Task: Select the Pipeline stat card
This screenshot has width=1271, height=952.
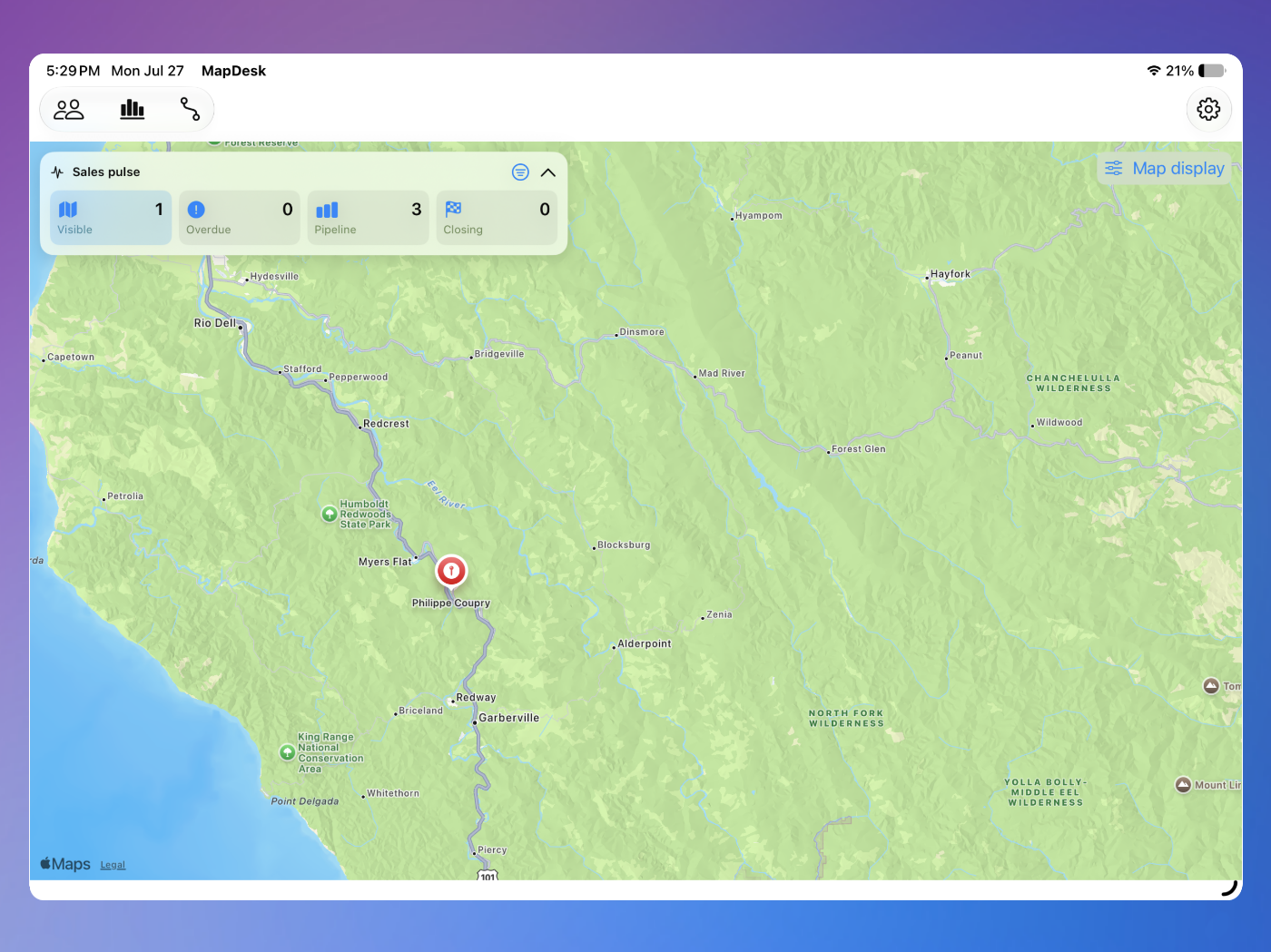Action: (x=368, y=218)
